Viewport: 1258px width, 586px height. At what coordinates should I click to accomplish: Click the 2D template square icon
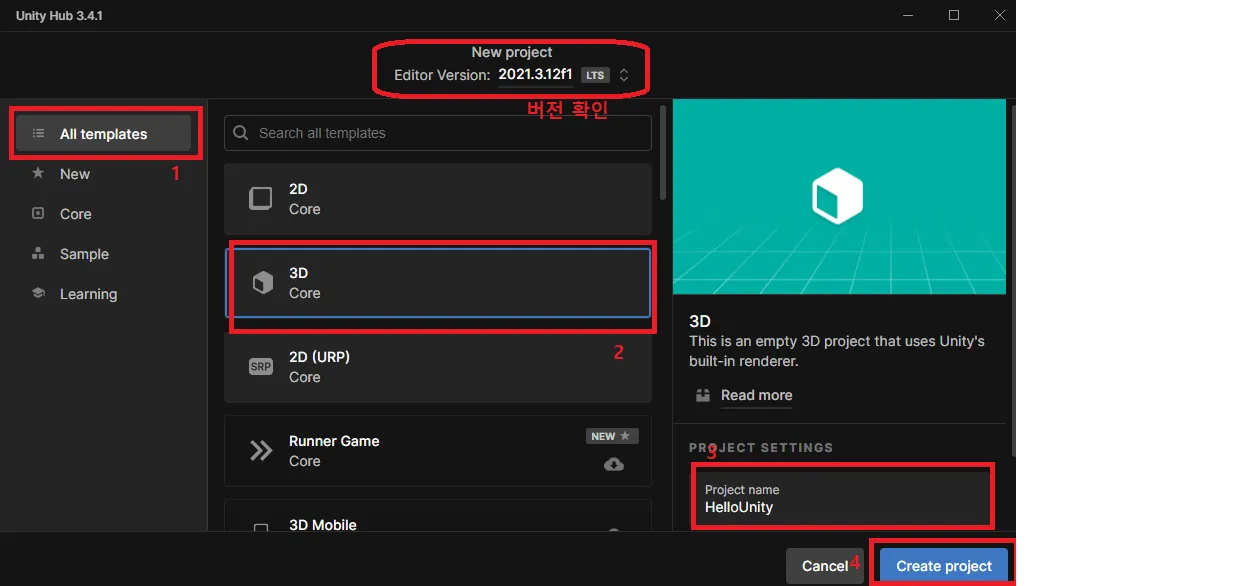click(260, 198)
